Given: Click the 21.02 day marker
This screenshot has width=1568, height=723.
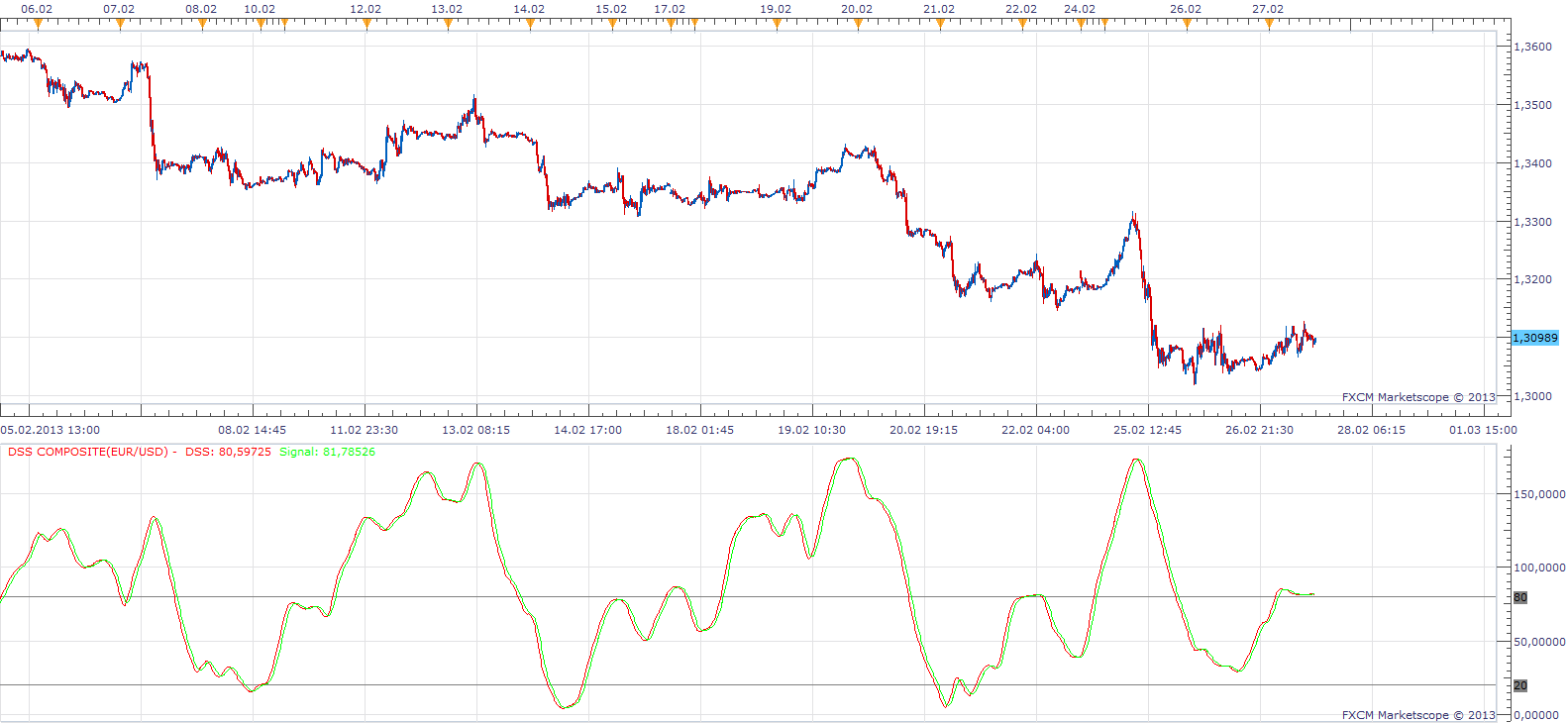Looking at the screenshot, I should tap(940, 25).
